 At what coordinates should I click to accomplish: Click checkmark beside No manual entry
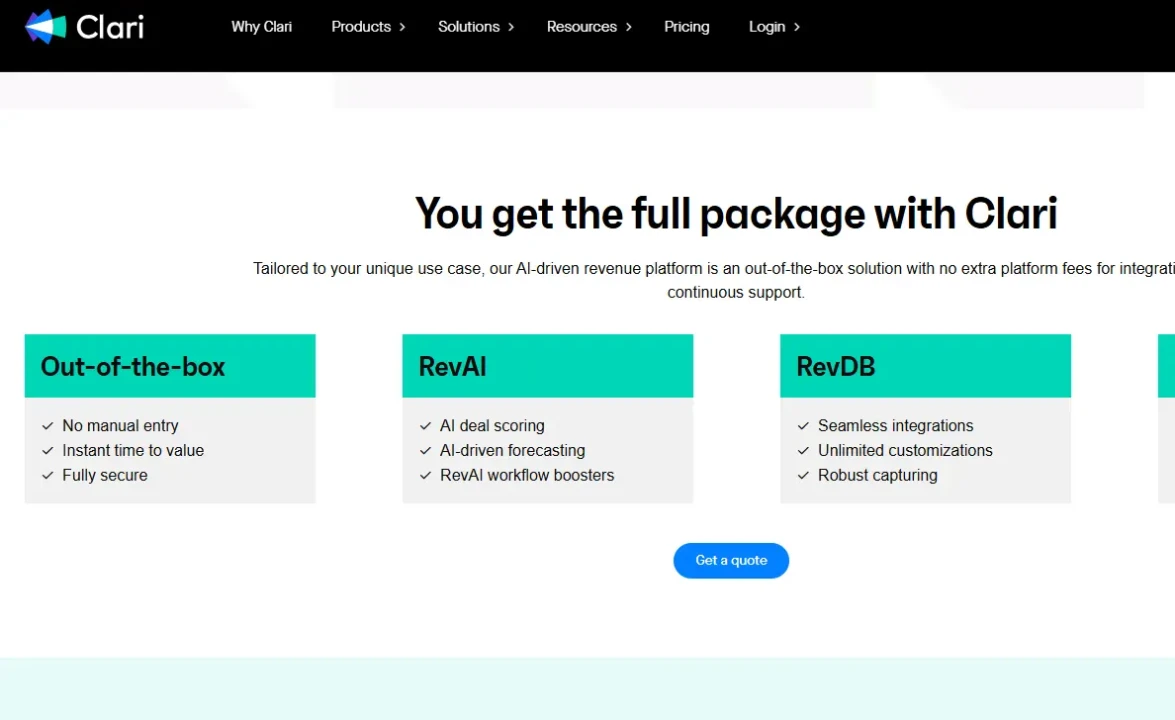pos(48,426)
